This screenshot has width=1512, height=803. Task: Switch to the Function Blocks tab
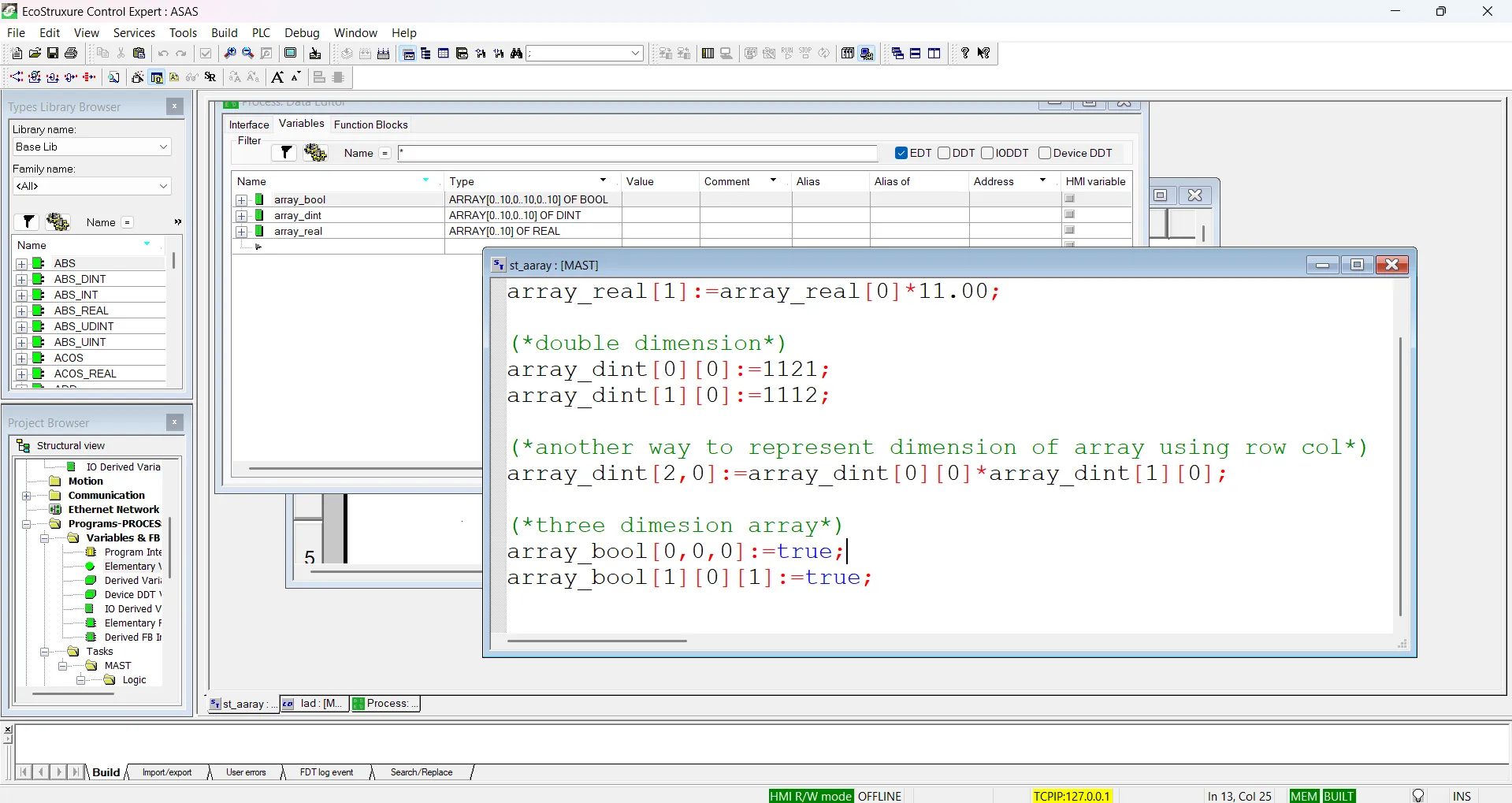click(x=370, y=125)
